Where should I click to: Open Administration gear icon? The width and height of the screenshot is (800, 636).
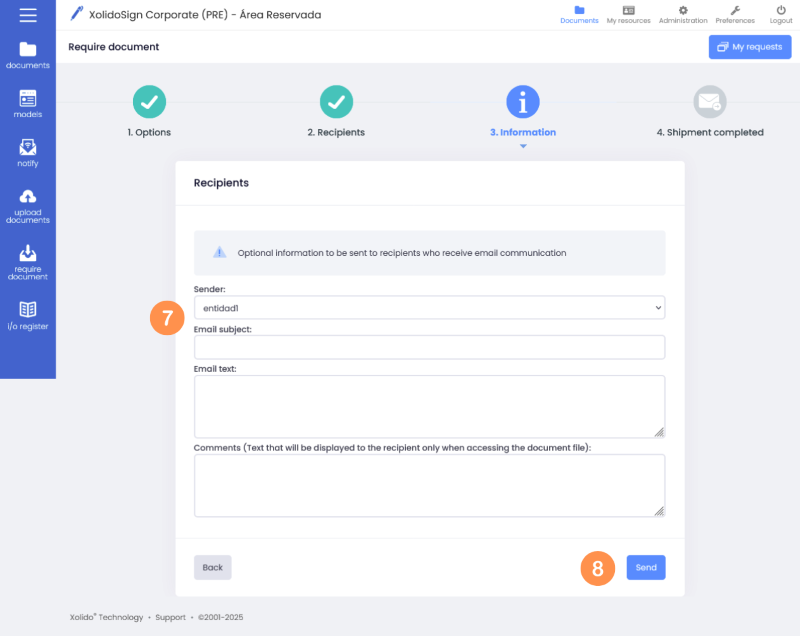point(683,10)
